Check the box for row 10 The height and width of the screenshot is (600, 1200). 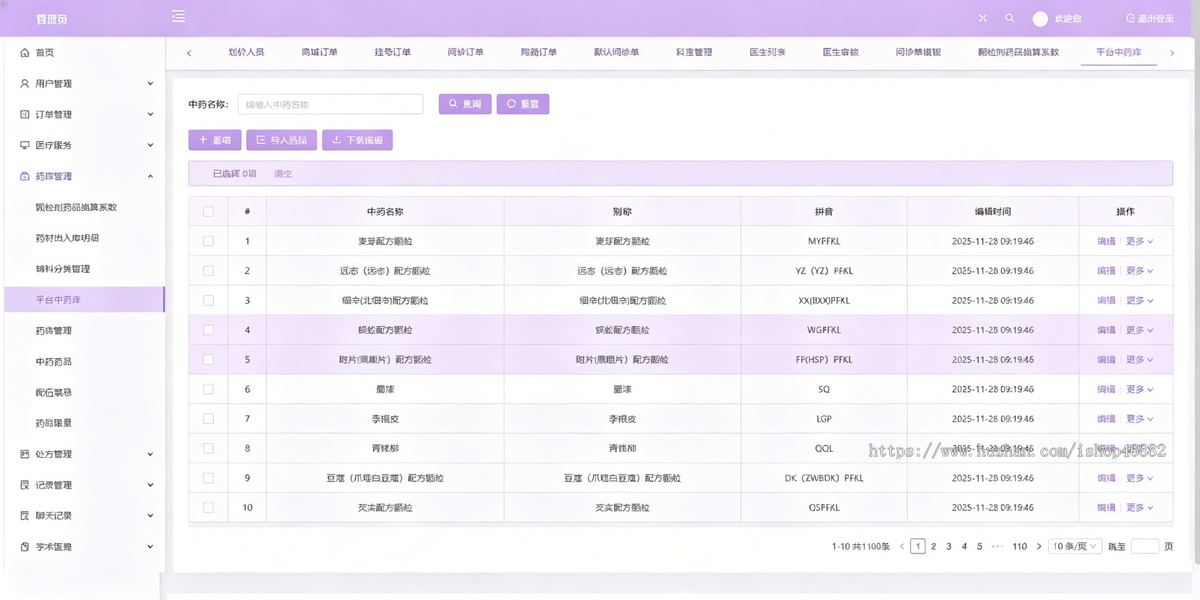pos(208,508)
